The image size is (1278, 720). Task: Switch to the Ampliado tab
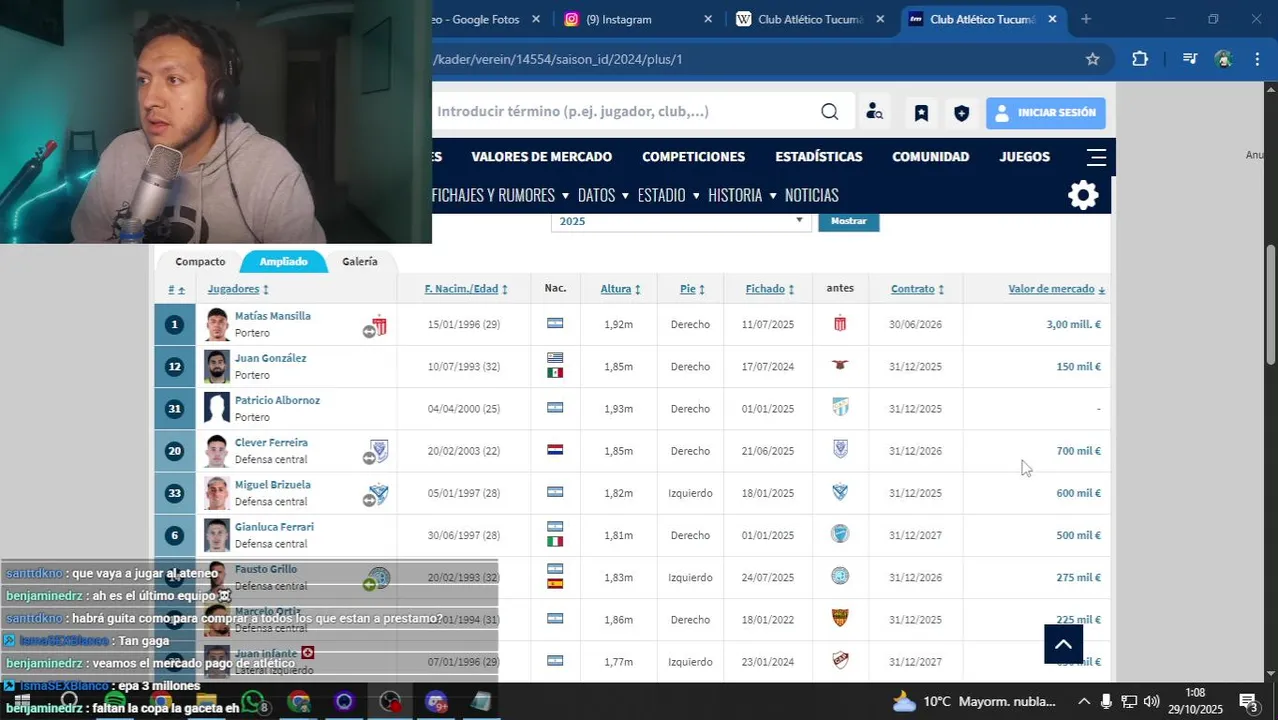point(283,262)
